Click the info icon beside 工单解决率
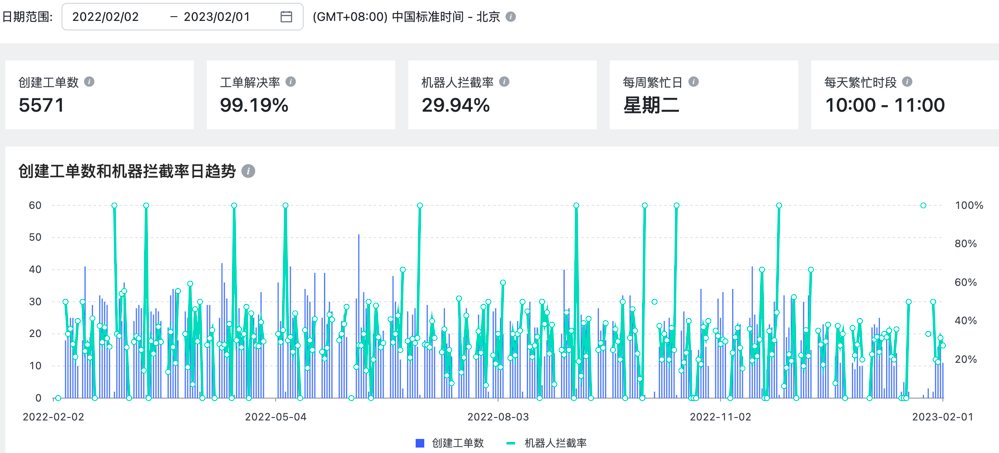 (290, 82)
